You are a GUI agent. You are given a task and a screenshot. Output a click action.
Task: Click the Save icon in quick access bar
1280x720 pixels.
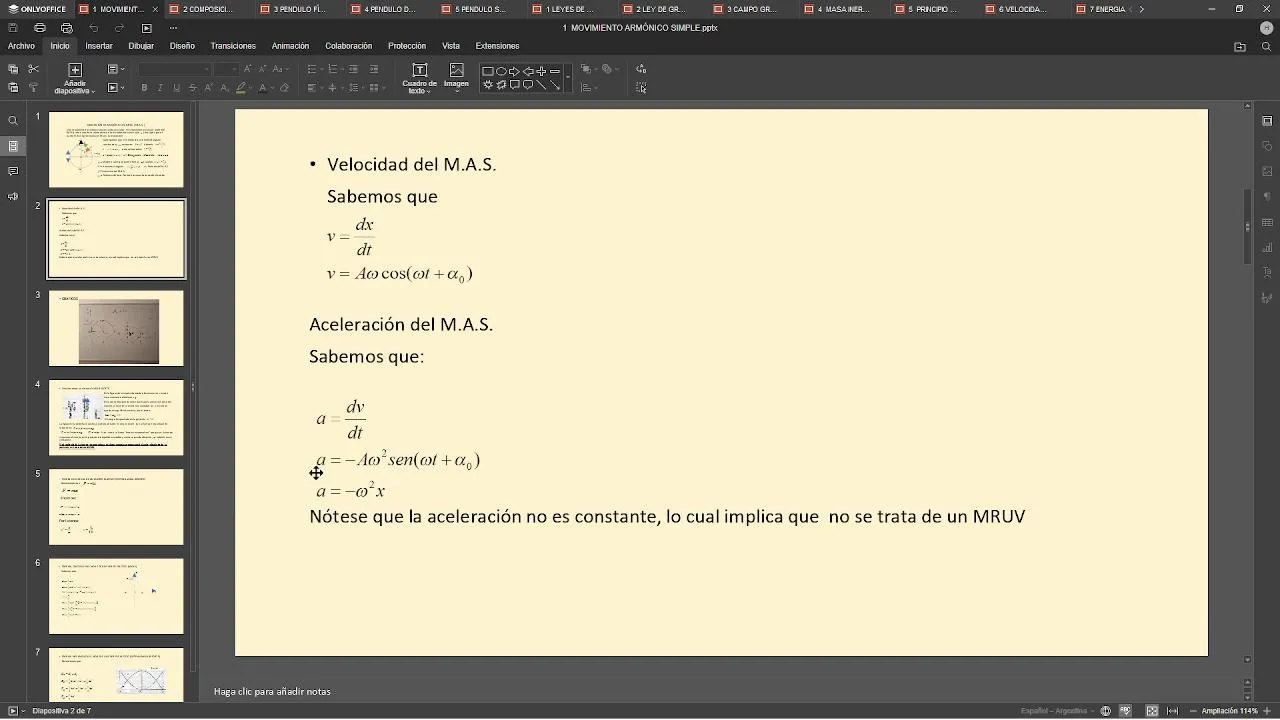click(14, 28)
